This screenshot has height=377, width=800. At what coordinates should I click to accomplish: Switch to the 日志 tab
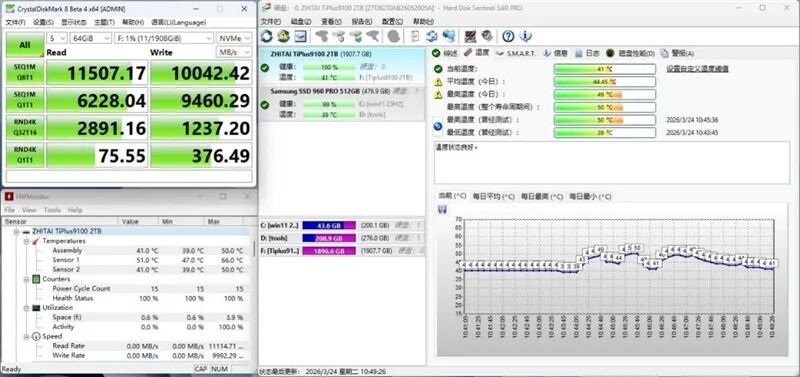click(587, 53)
